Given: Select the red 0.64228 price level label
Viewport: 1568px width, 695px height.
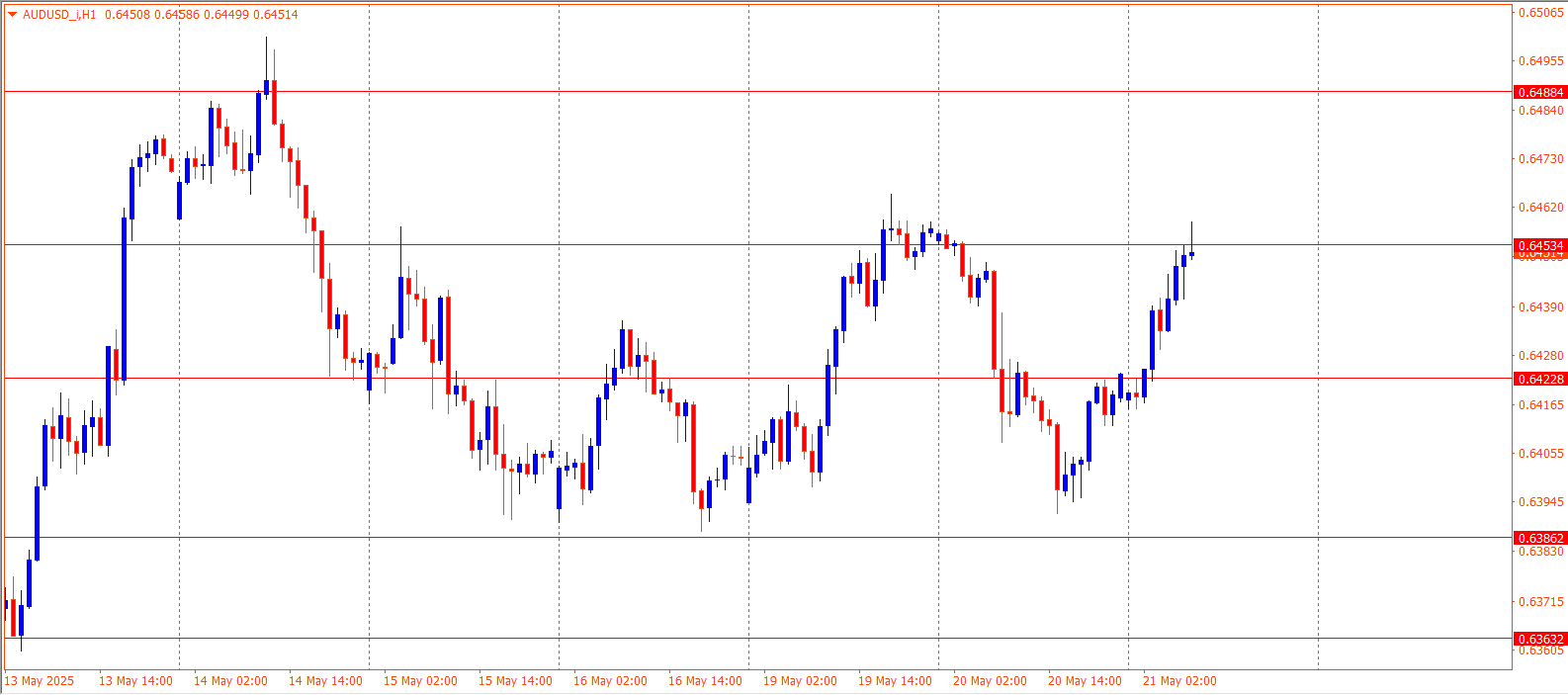Looking at the screenshot, I should [x=1540, y=379].
